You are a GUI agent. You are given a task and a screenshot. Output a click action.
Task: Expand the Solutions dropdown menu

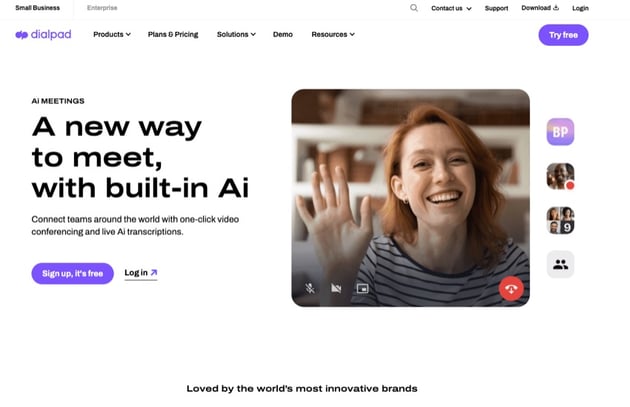tap(236, 35)
